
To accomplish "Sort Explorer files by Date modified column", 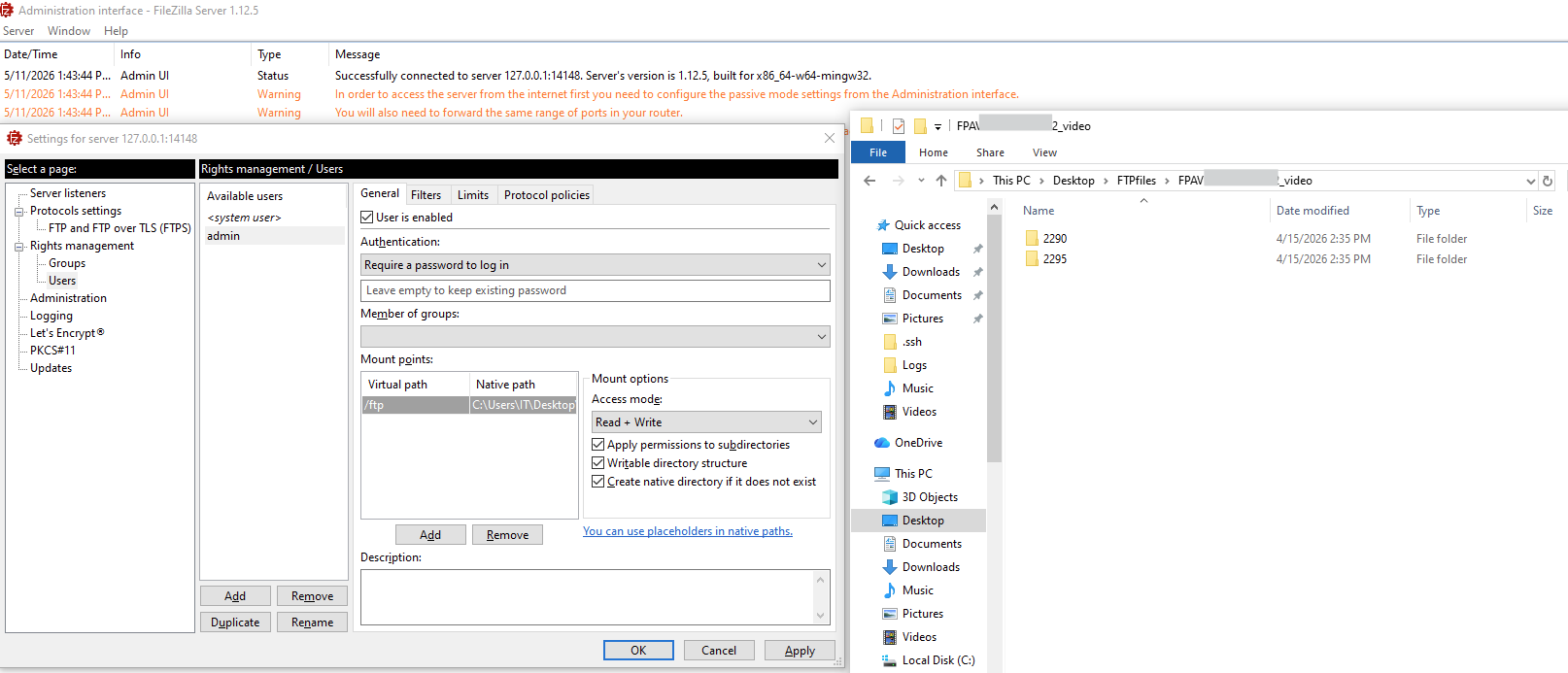I will (x=1312, y=211).
